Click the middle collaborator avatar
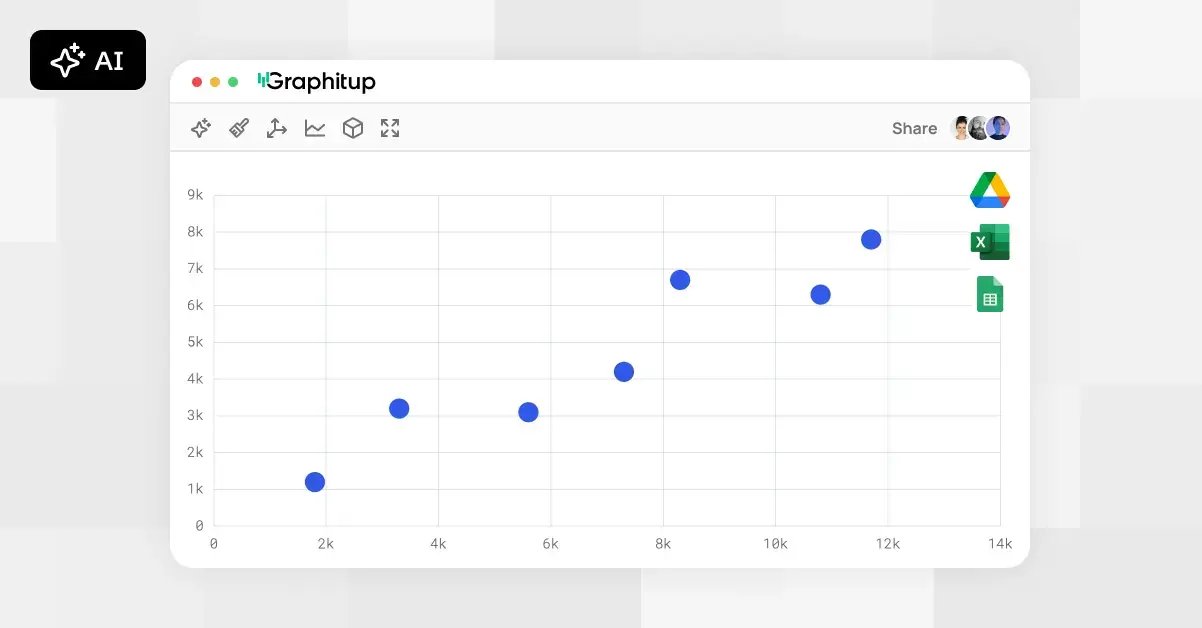 (979, 128)
